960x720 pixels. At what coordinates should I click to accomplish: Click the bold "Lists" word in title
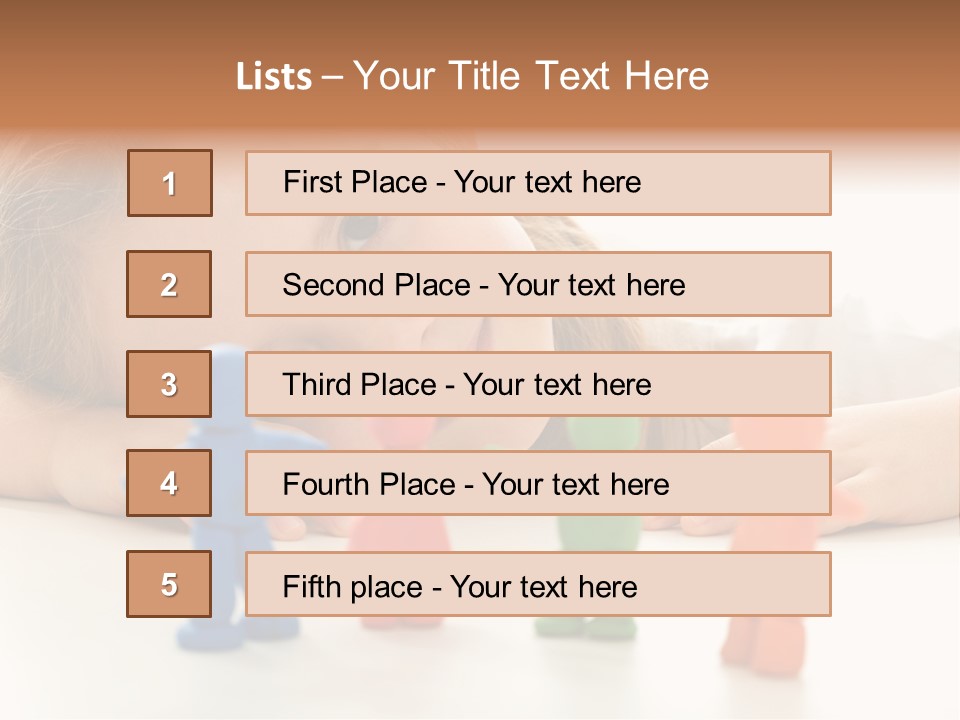274,76
